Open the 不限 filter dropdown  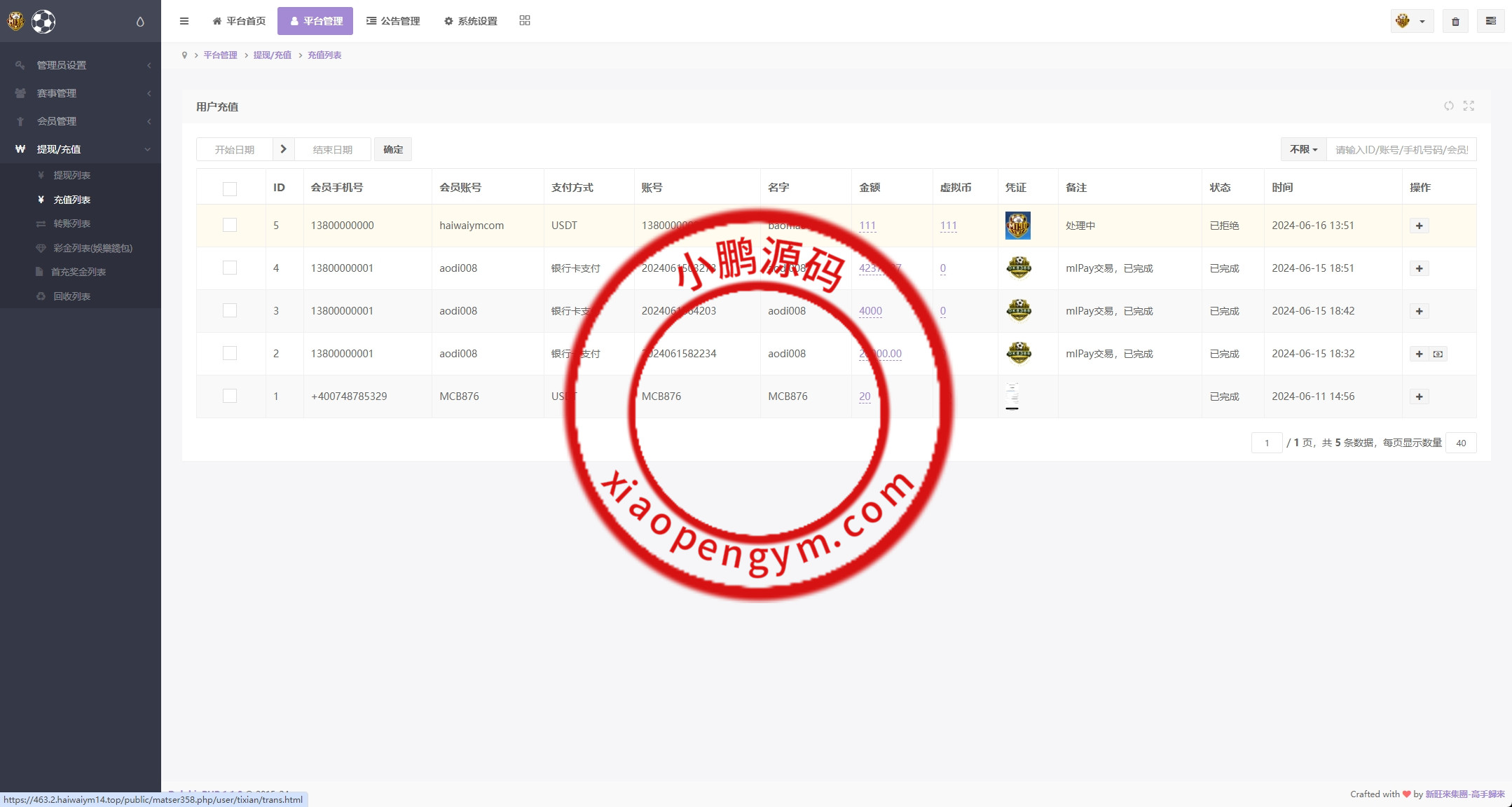1303,149
